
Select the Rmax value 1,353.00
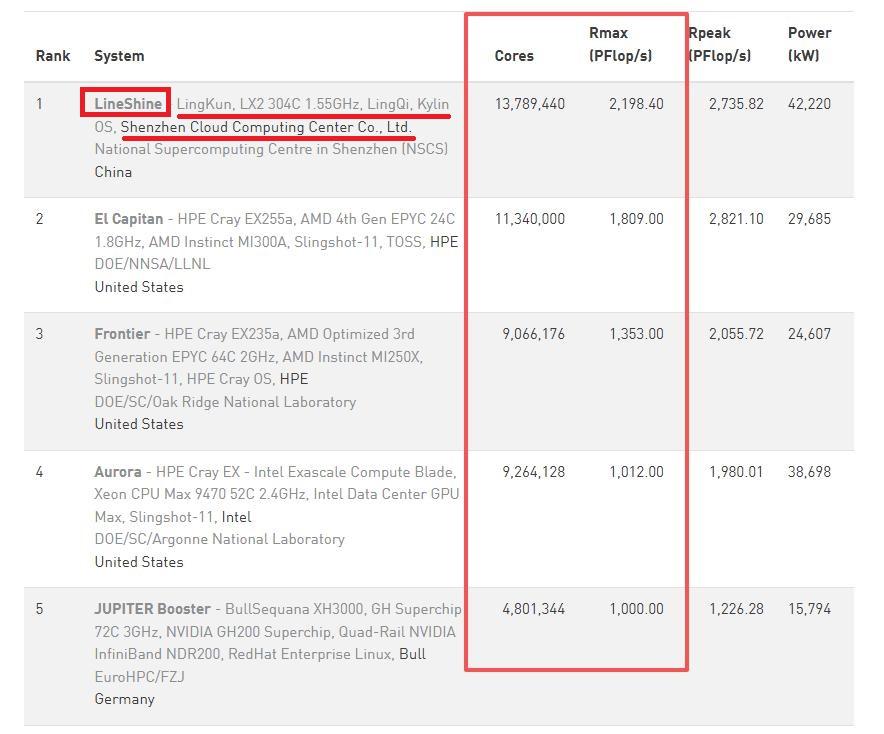click(x=636, y=334)
